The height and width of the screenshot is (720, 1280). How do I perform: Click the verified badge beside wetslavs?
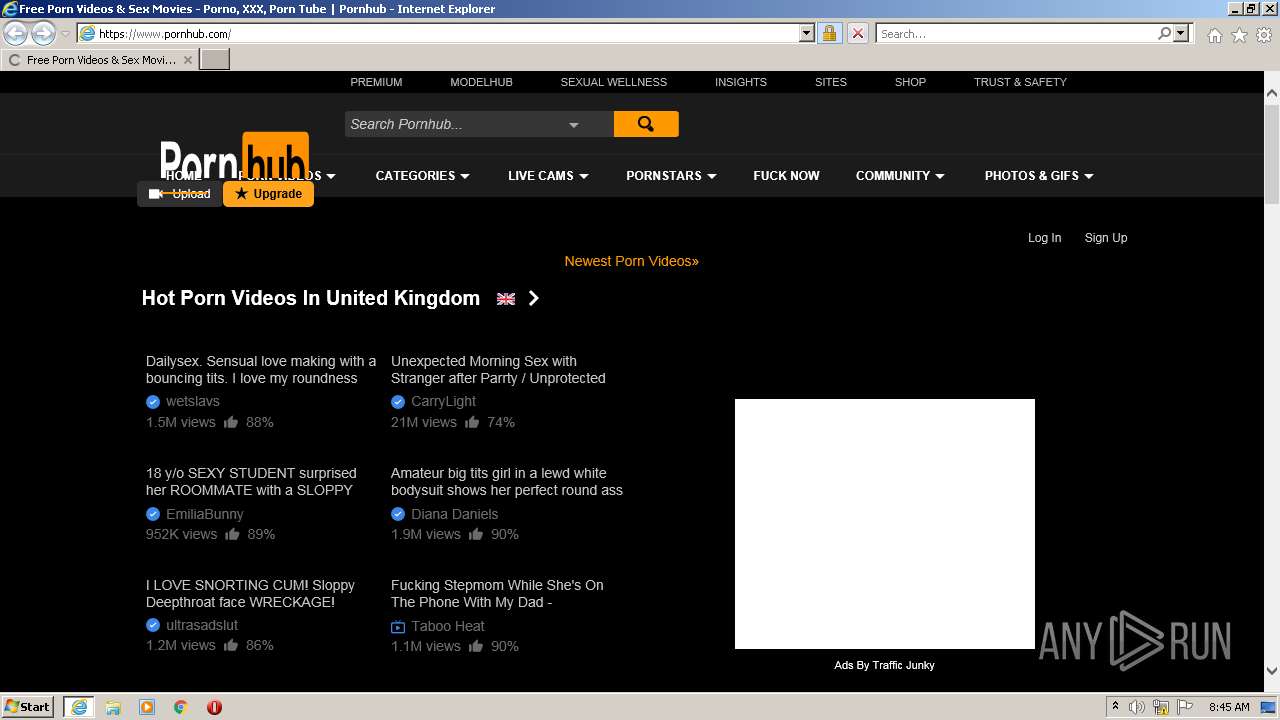coord(153,402)
